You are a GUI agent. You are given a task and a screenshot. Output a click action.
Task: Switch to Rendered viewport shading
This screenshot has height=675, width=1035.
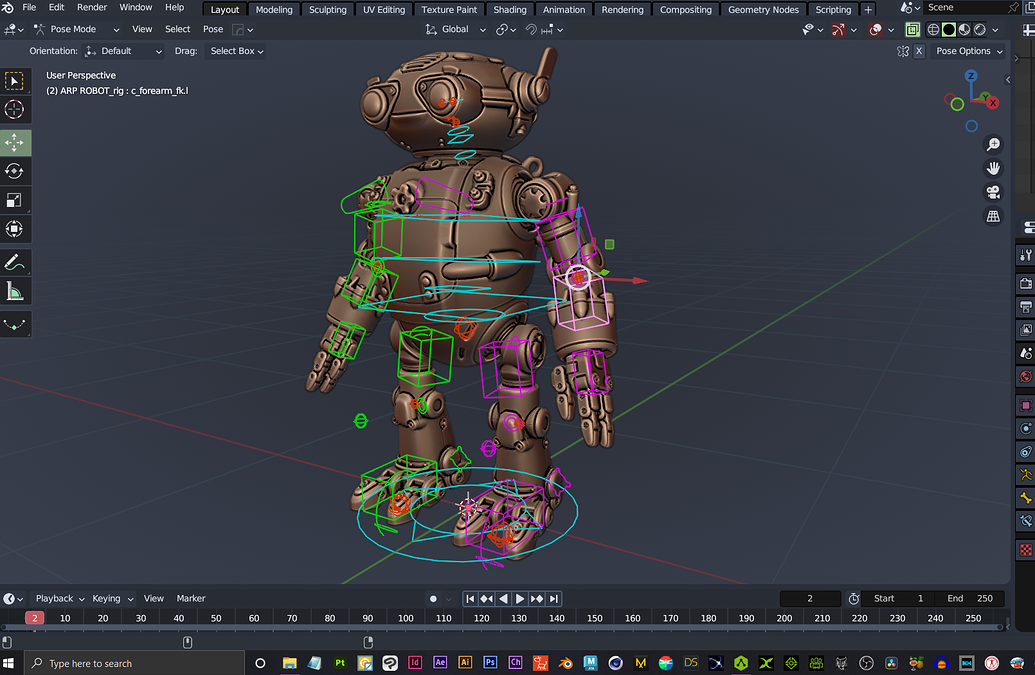pos(980,30)
